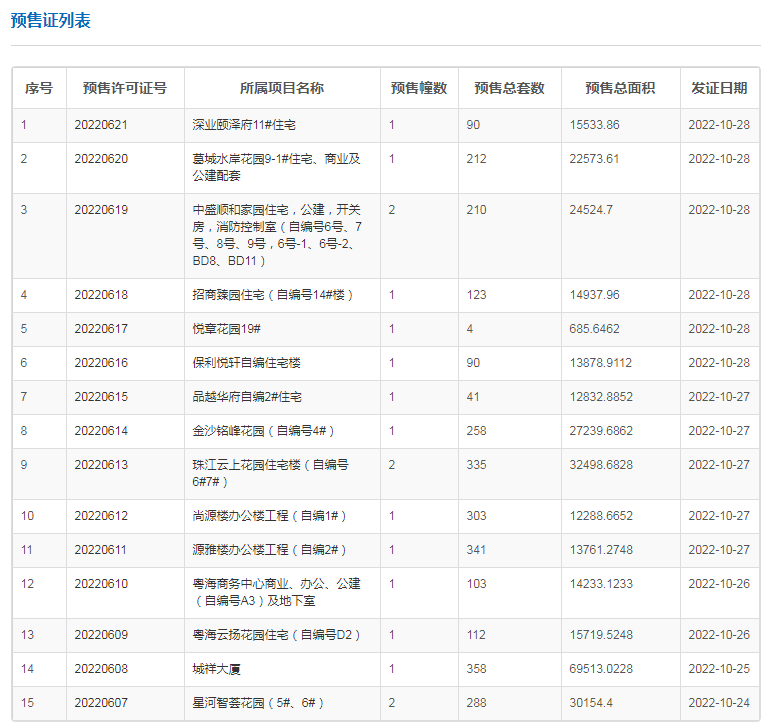The image size is (769, 728).
Task: Click area value 15533.86
Action: (594, 125)
